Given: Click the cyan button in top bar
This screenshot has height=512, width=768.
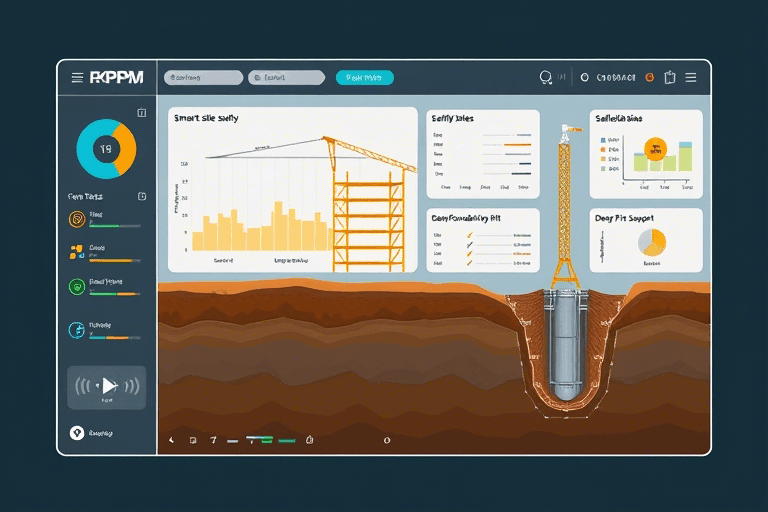Looking at the screenshot, I should coord(364,77).
